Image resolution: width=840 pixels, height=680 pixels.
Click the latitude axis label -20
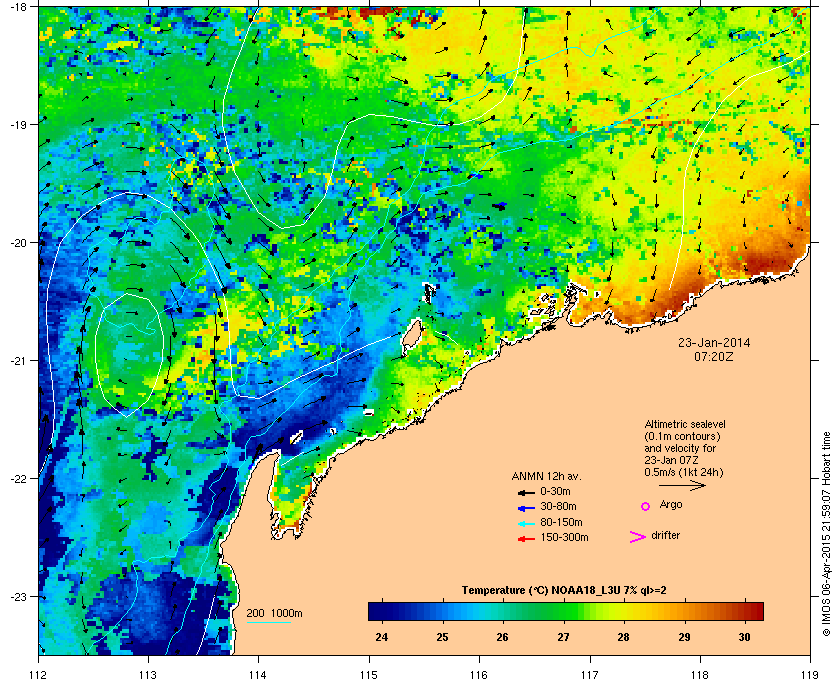(19, 243)
